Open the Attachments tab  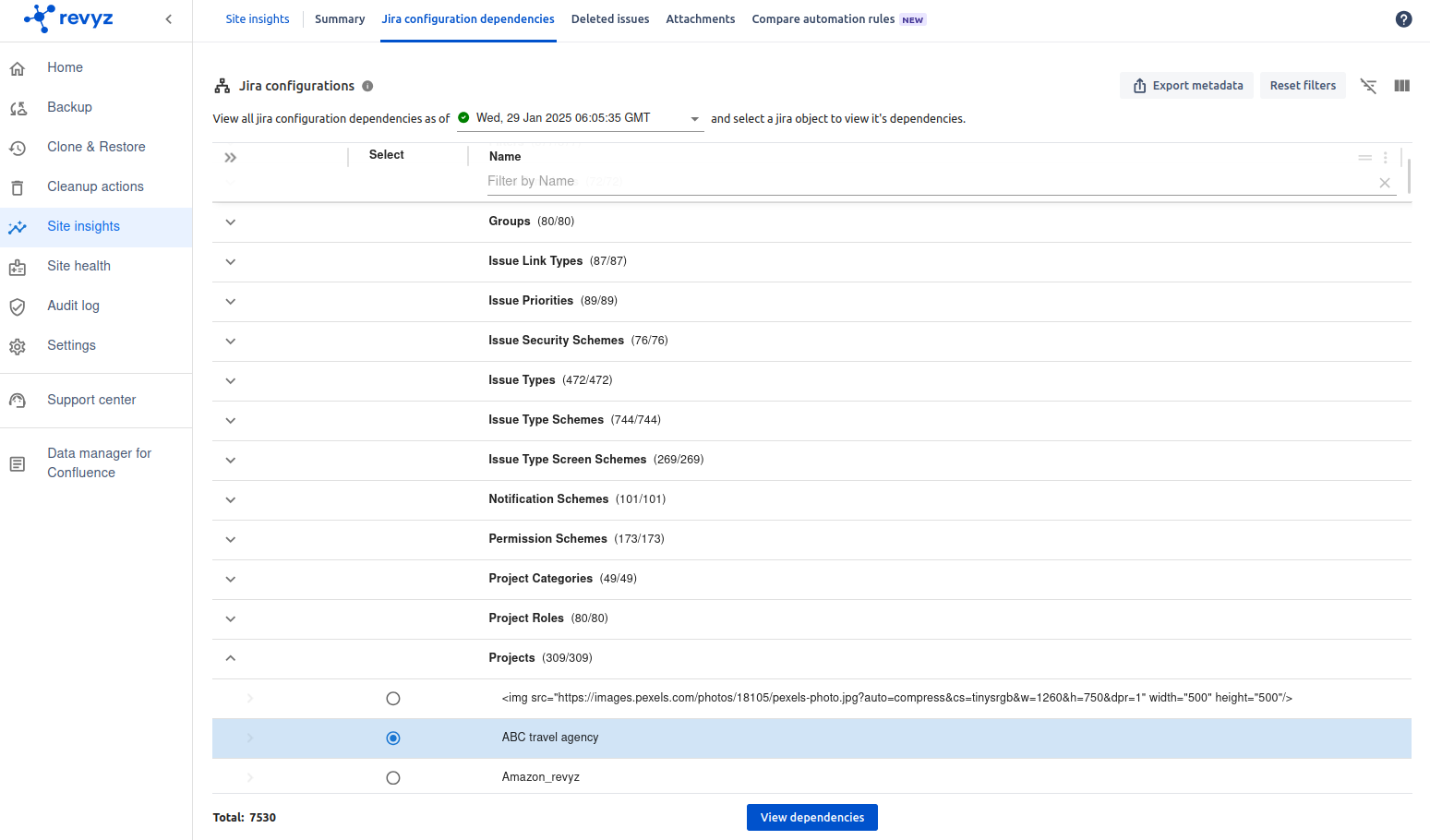(x=700, y=19)
